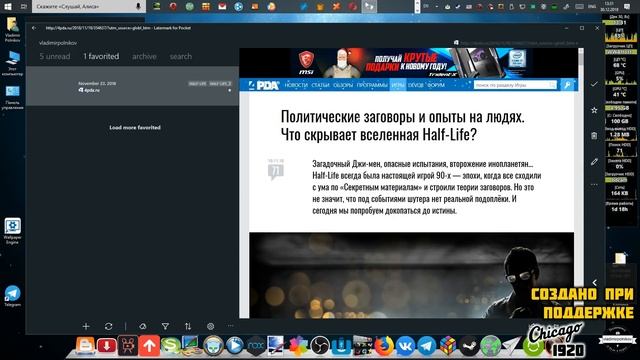Launch Telegram from the dock
The width and height of the screenshot is (640, 360).
(427, 346)
